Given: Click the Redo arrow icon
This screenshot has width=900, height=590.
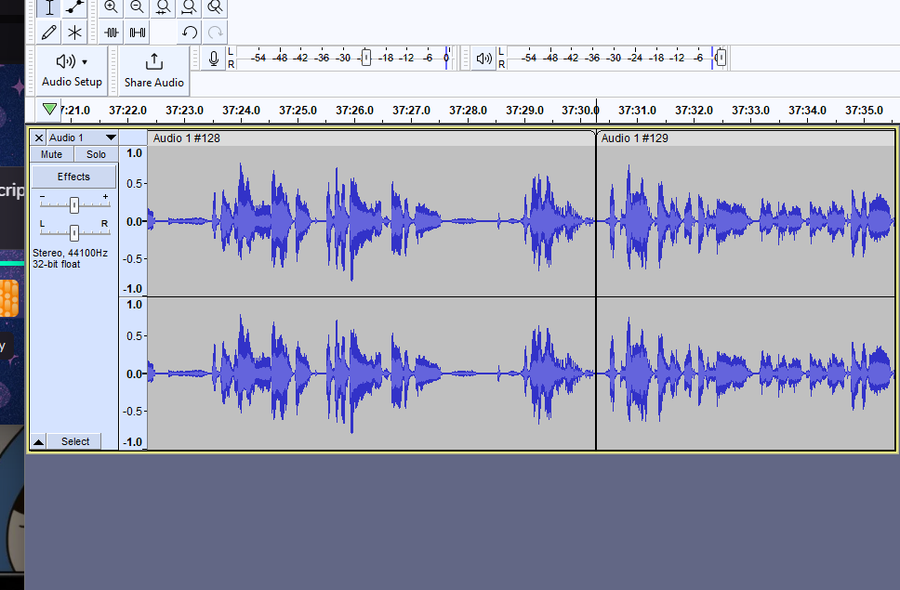Looking at the screenshot, I should coord(215,33).
